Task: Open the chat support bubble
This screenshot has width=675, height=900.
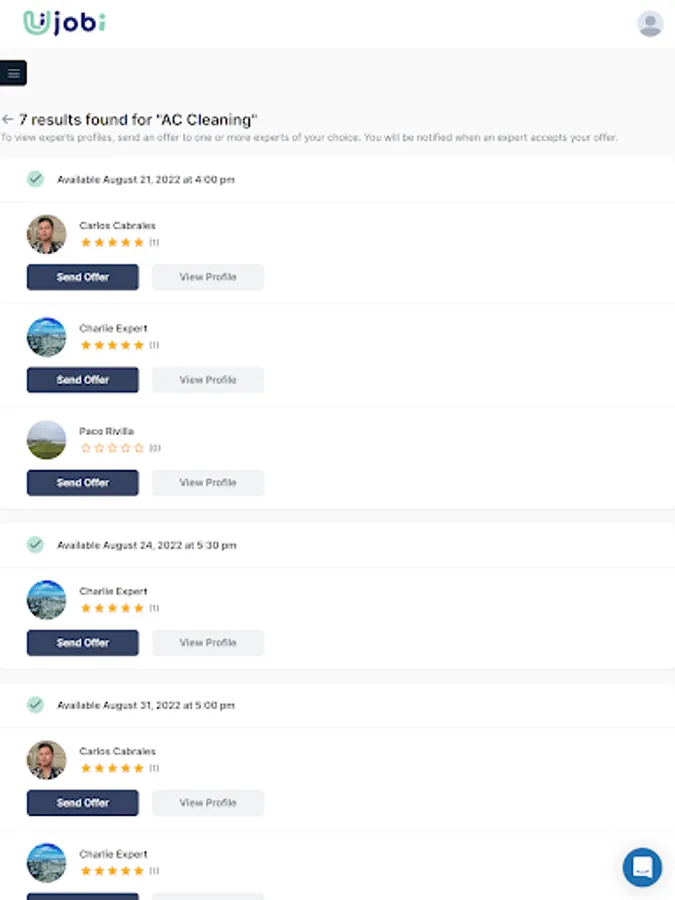Action: [642, 867]
